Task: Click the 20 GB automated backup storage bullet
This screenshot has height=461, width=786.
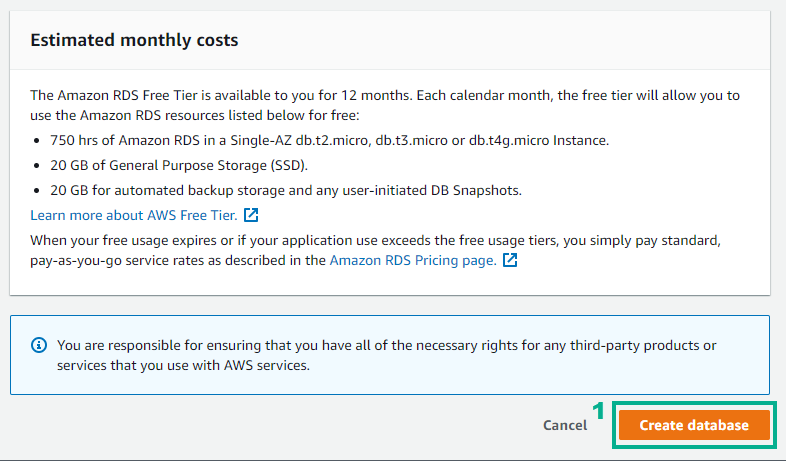Action: 286,190
